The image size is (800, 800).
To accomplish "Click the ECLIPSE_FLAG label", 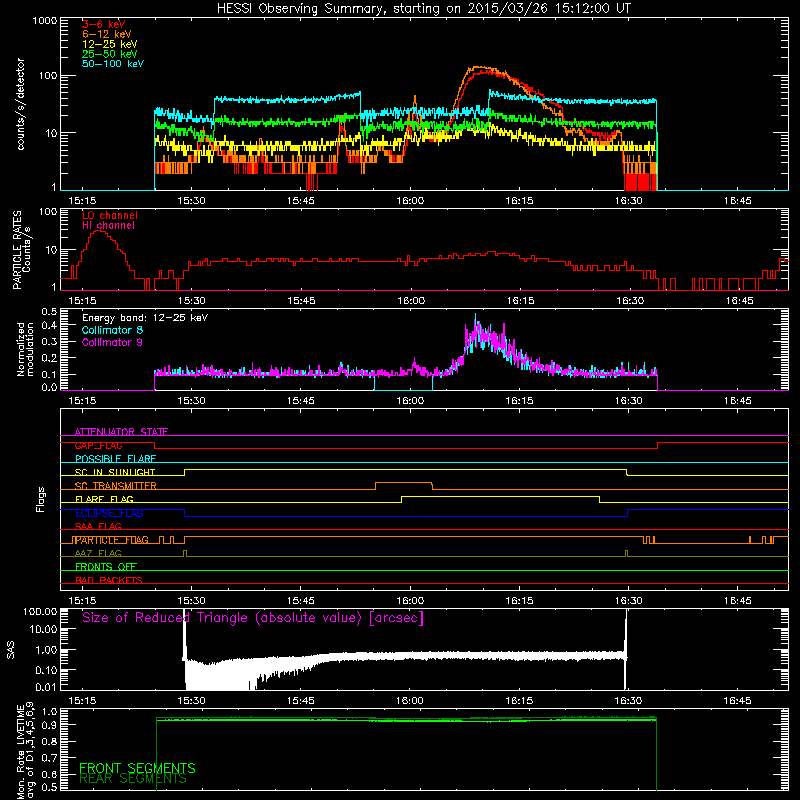I will point(109,513).
